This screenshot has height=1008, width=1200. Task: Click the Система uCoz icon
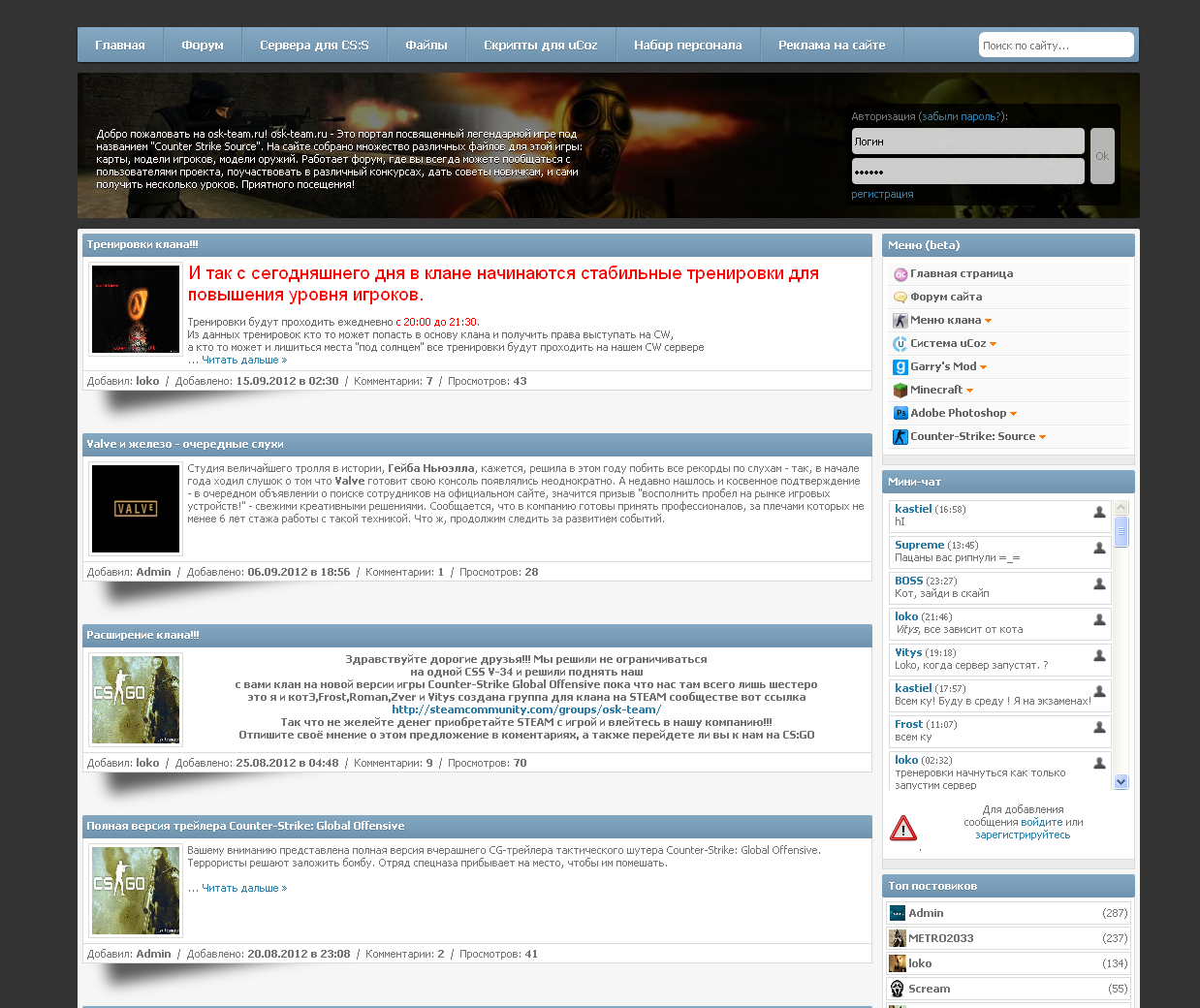[900, 344]
